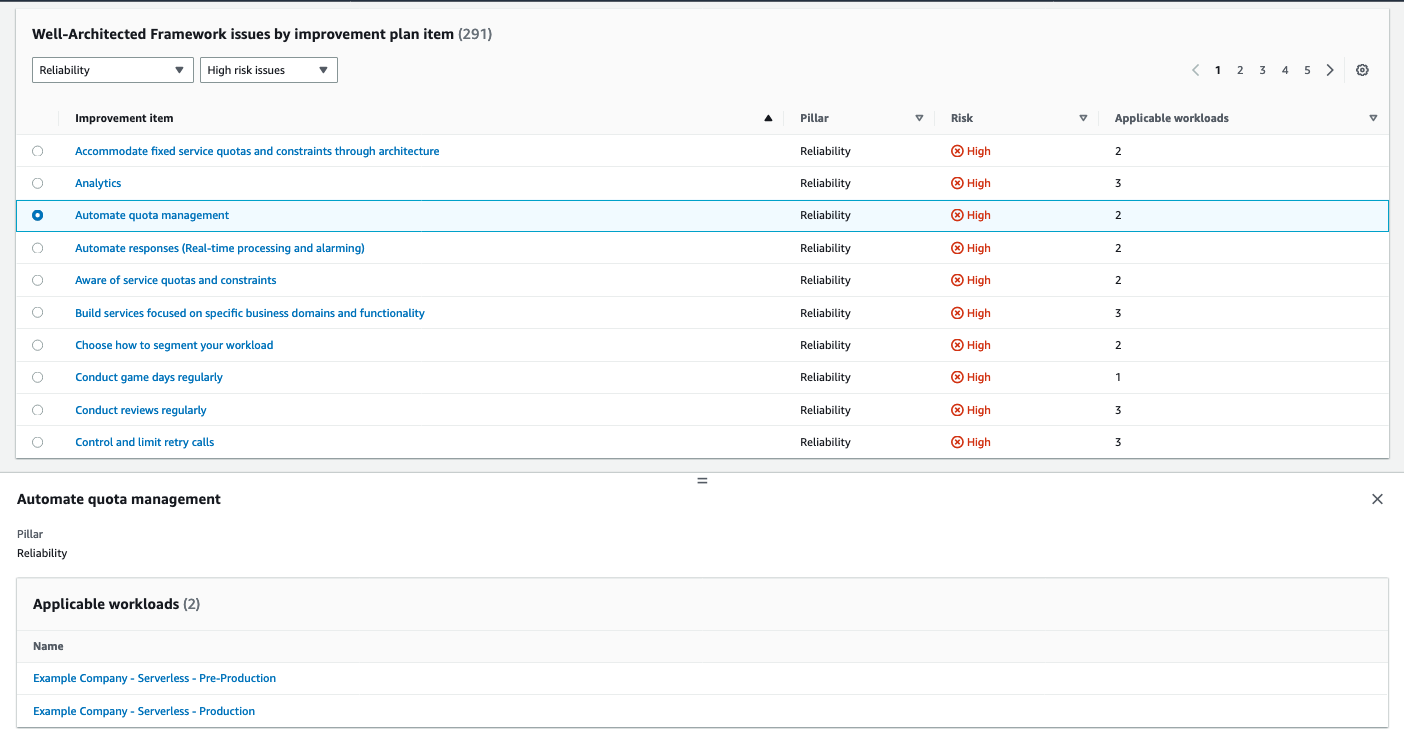Open Automate quota management improvement item
1404x743 pixels.
(x=152, y=215)
